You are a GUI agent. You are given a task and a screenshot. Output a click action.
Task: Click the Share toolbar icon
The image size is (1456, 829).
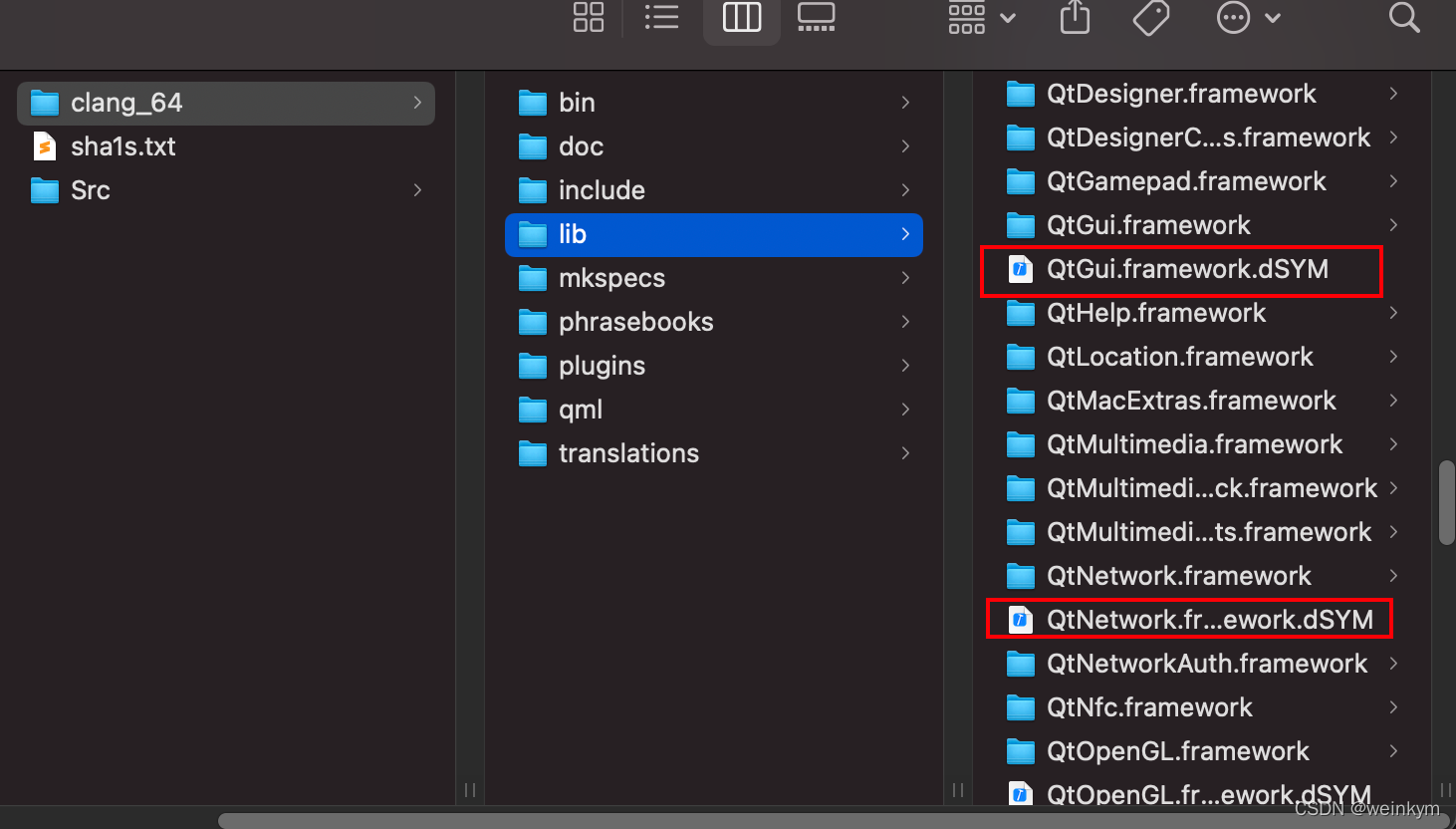pyautogui.click(x=1075, y=17)
